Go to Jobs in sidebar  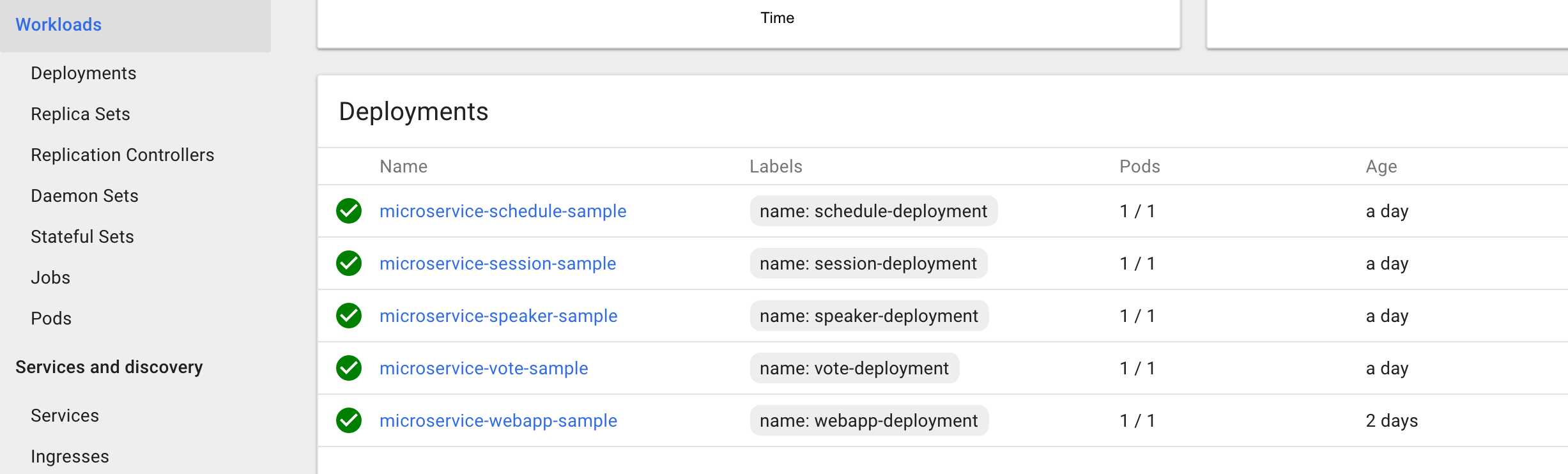(50, 277)
